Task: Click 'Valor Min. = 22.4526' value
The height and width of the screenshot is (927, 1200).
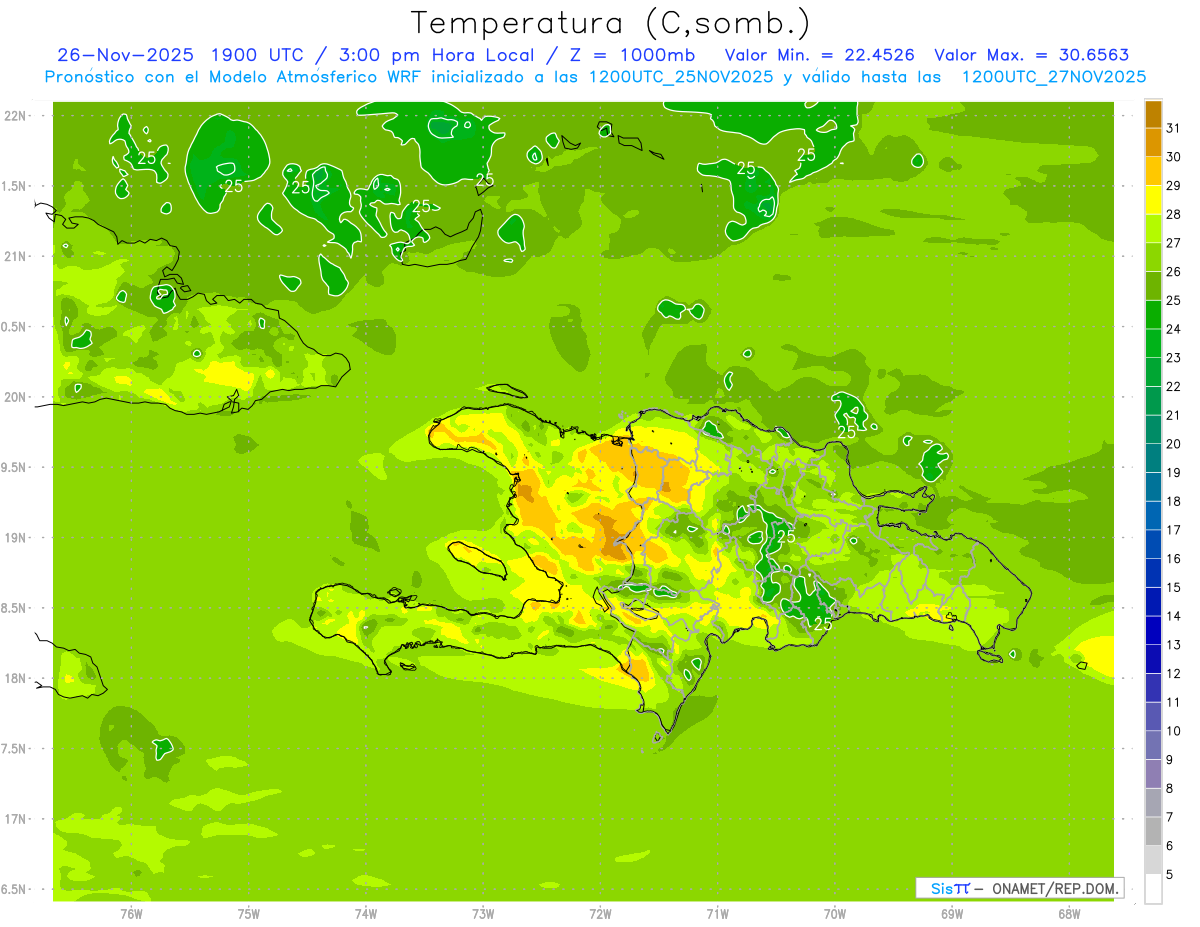Action: tap(820, 55)
